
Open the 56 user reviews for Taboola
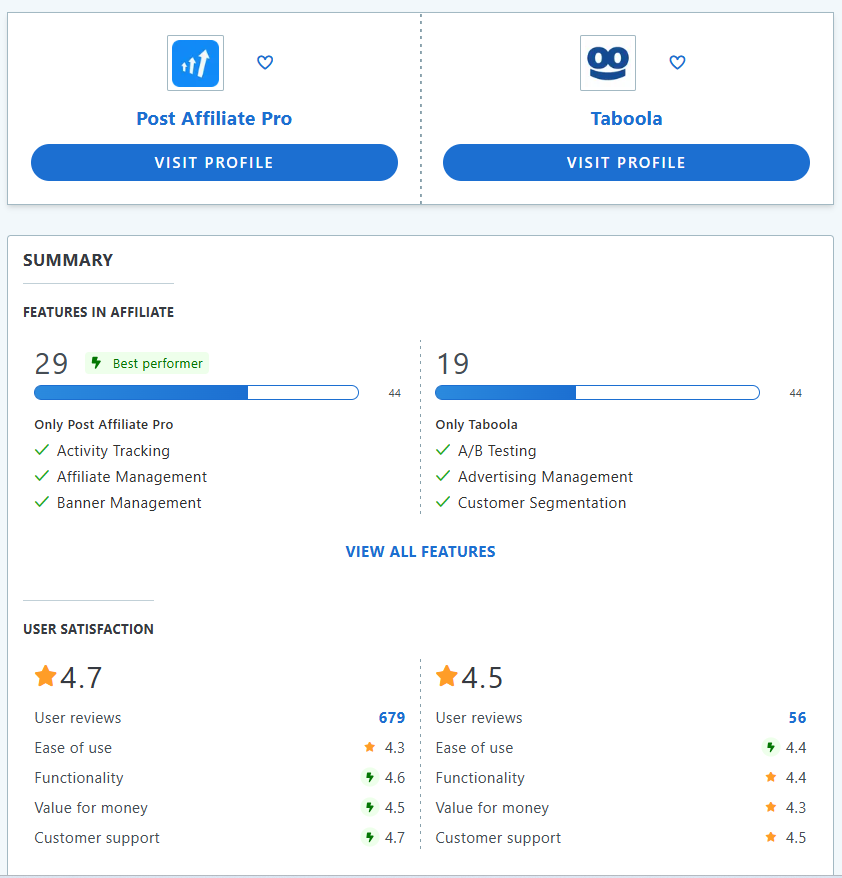click(798, 717)
